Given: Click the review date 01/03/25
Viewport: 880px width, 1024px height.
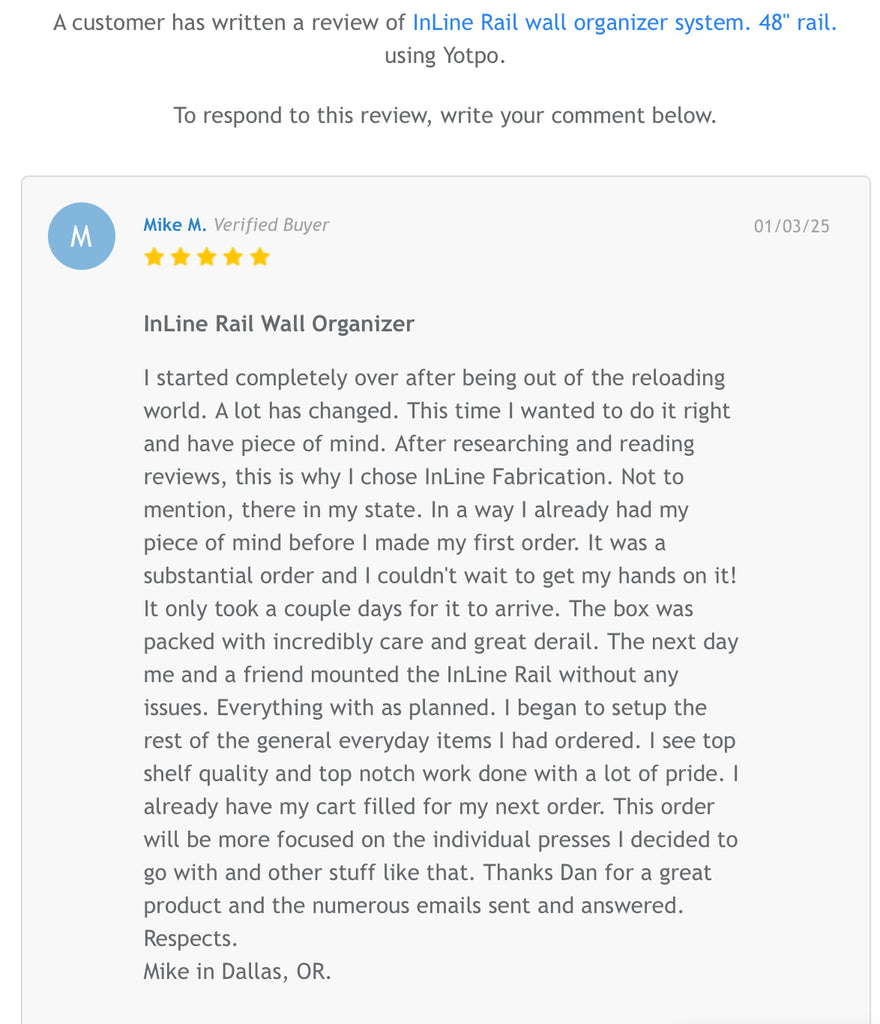Looking at the screenshot, I should pos(791,226).
